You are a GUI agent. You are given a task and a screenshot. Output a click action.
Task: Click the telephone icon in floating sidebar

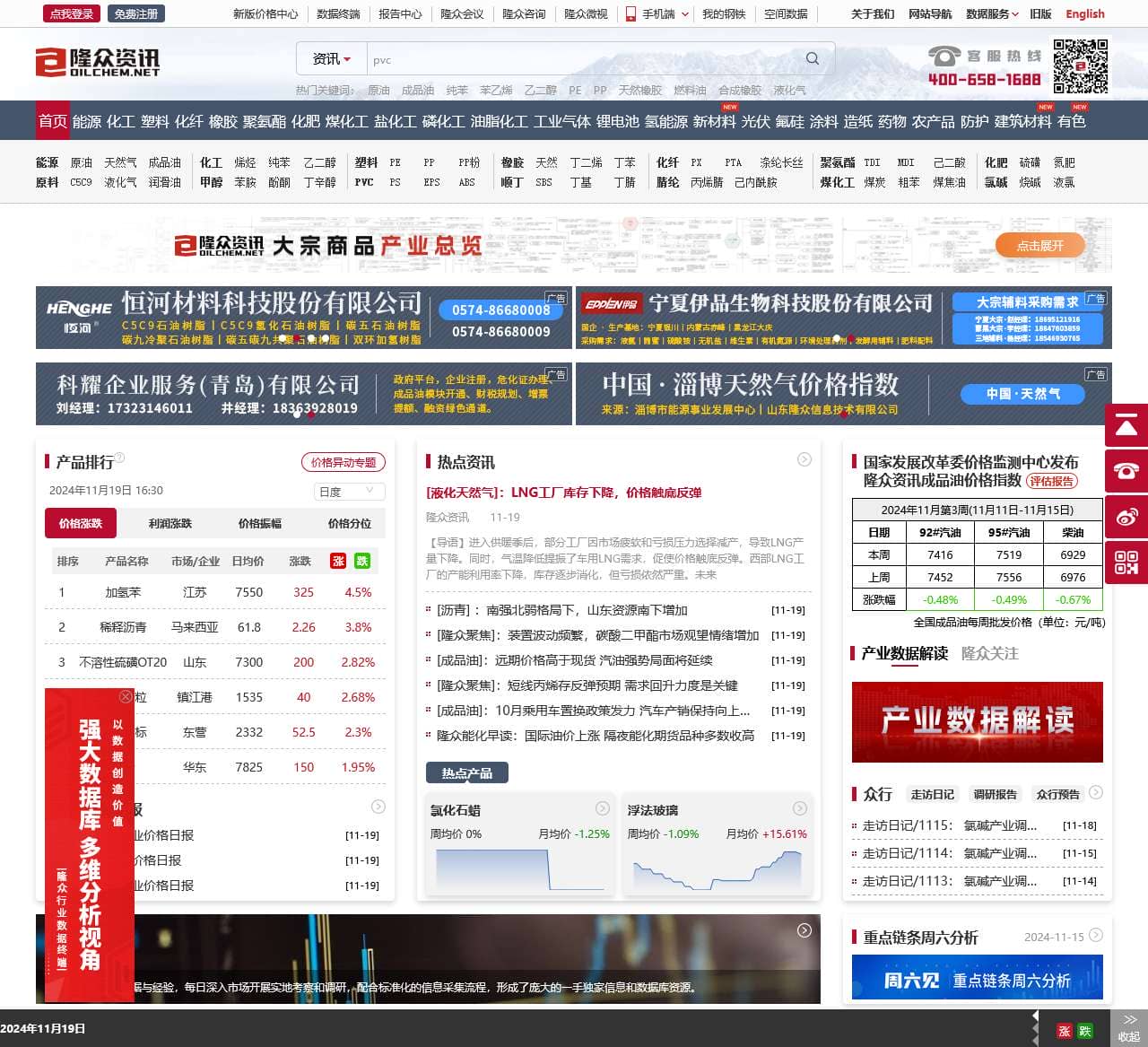[1126, 470]
